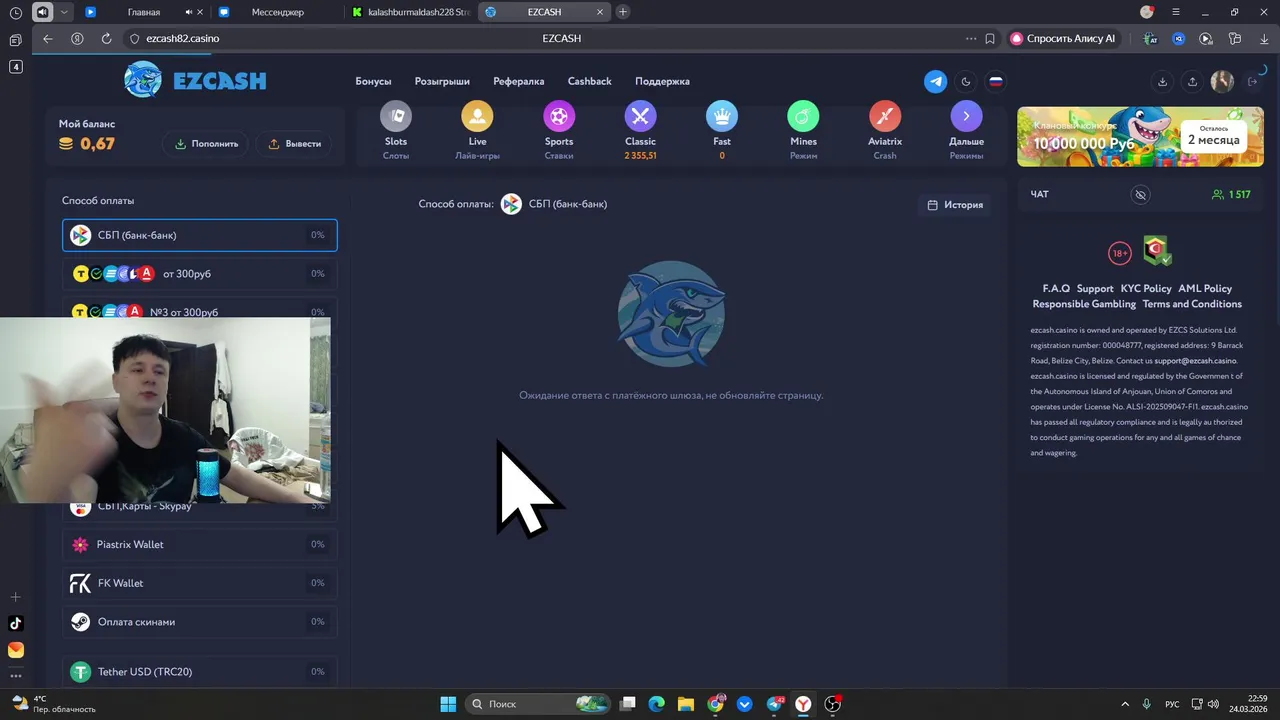Open the Aviatrix crash icon
Screen dimensions: 1280x720
885,116
